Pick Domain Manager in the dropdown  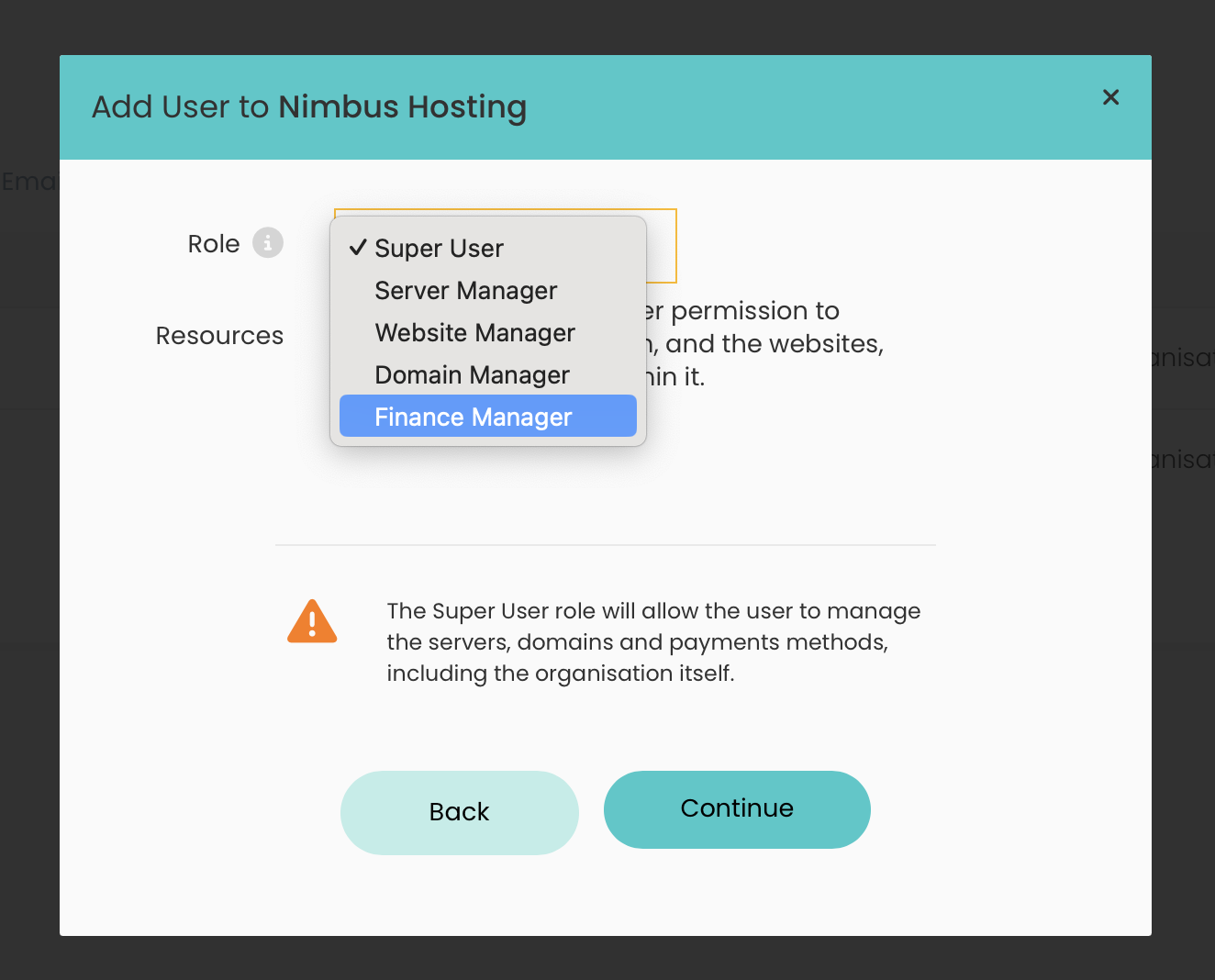click(x=488, y=374)
